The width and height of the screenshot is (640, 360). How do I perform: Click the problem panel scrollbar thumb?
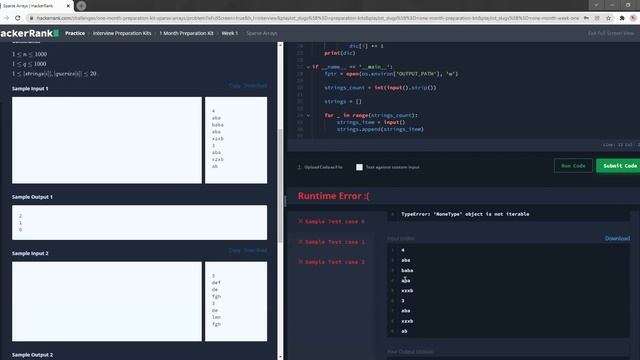pyautogui.click(x=280, y=186)
